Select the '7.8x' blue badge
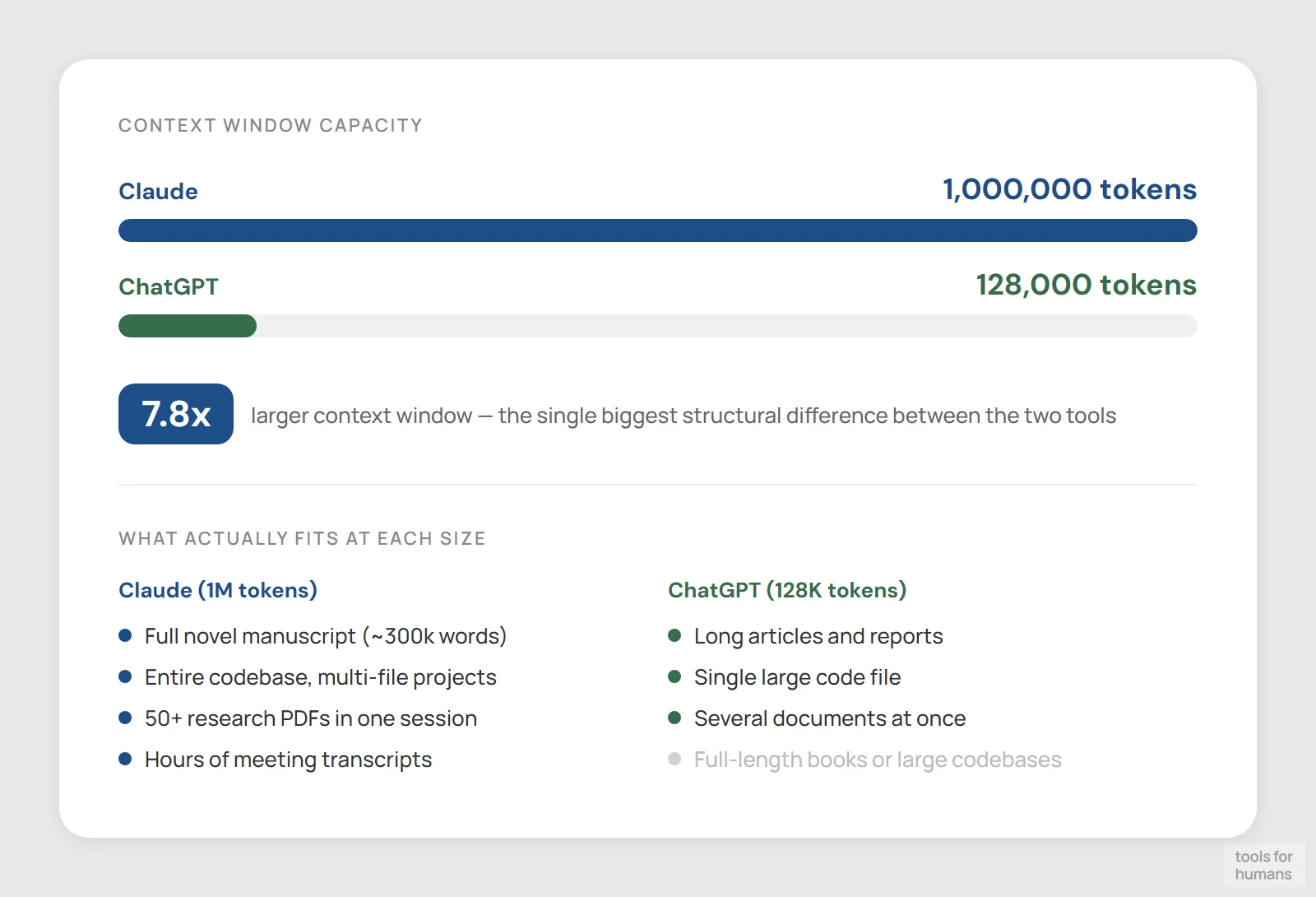 pyautogui.click(x=175, y=414)
